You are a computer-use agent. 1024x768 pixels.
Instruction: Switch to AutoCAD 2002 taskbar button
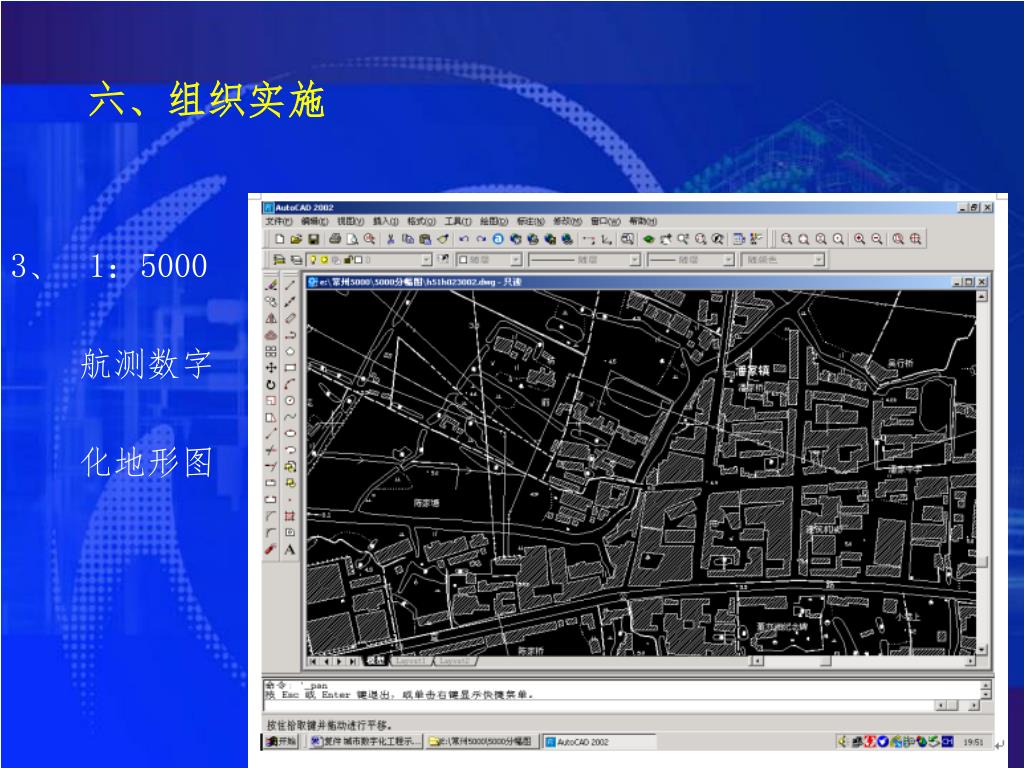click(x=599, y=742)
